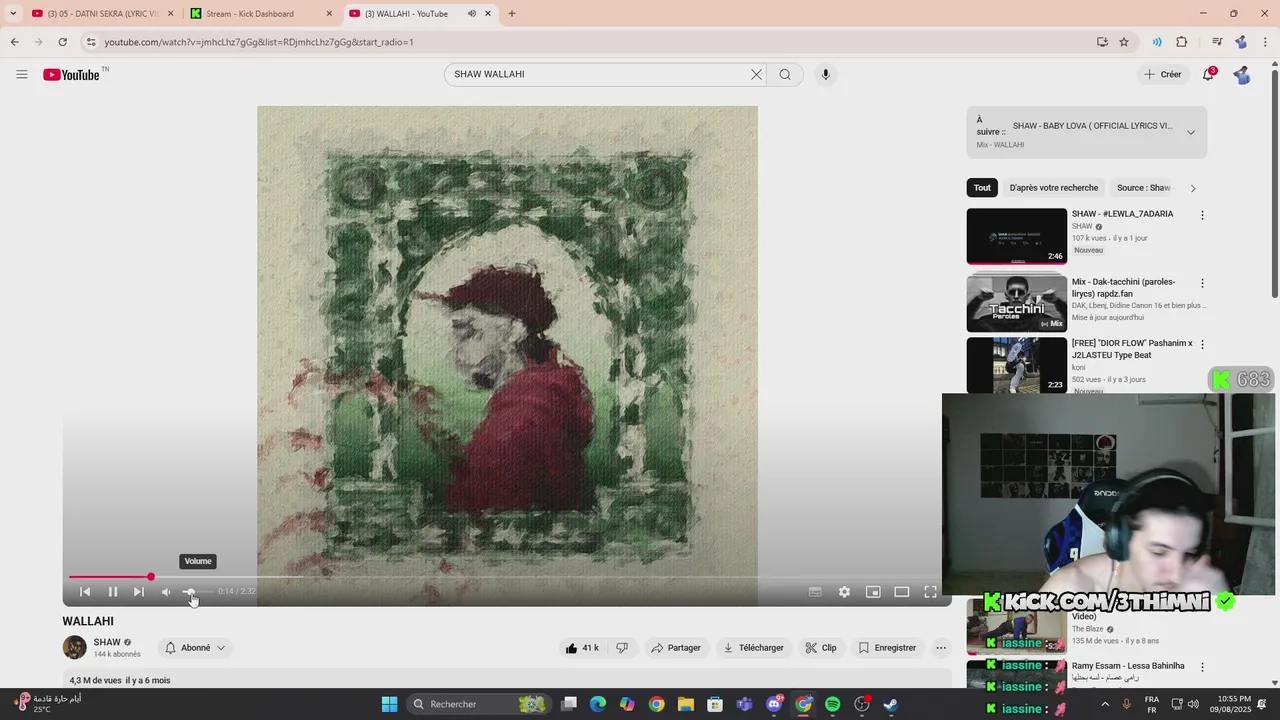Open options for #LEWLA_7ADARIA video
Image resolution: width=1280 pixels, height=720 pixels.
tap(1202, 215)
